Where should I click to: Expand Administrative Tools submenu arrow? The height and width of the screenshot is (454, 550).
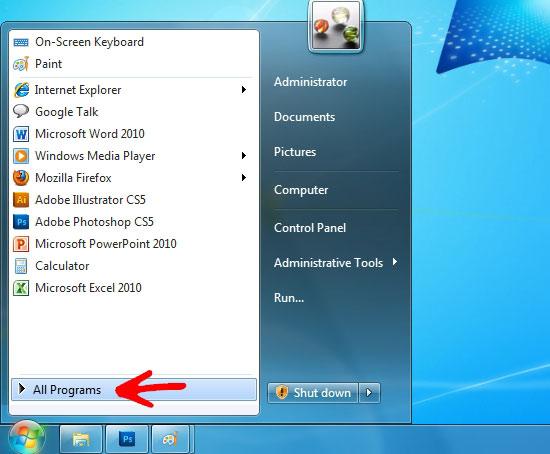(x=395, y=262)
